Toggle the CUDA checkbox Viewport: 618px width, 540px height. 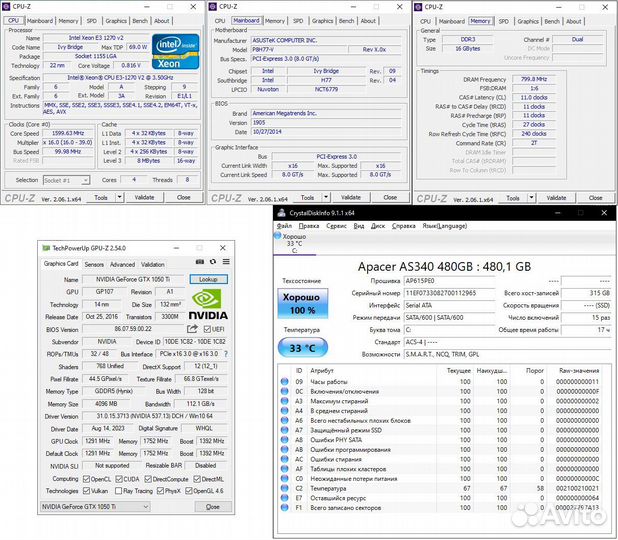tap(119, 479)
